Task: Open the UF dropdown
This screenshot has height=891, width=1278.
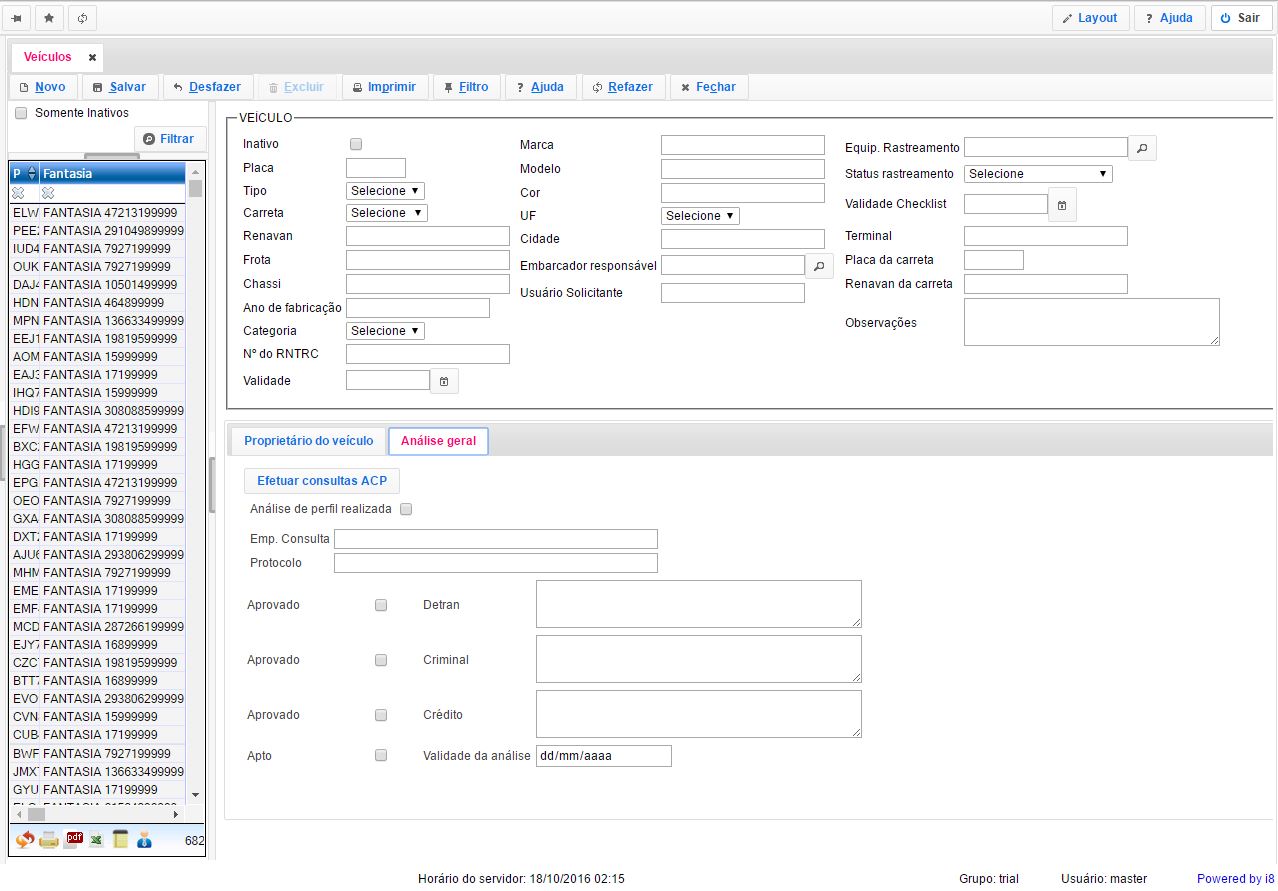Action: pos(700,215)
